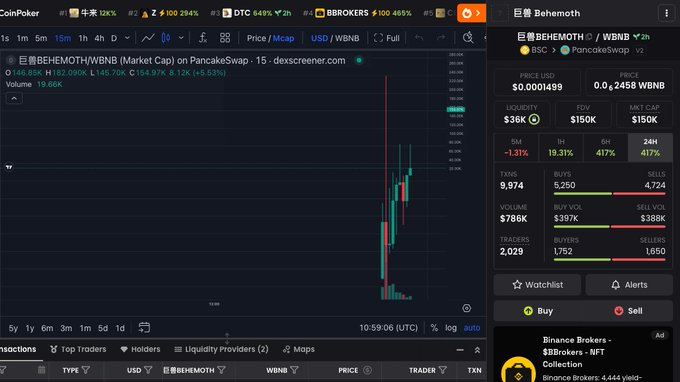
Task: Click the Sell button
Action: [628, 311]
